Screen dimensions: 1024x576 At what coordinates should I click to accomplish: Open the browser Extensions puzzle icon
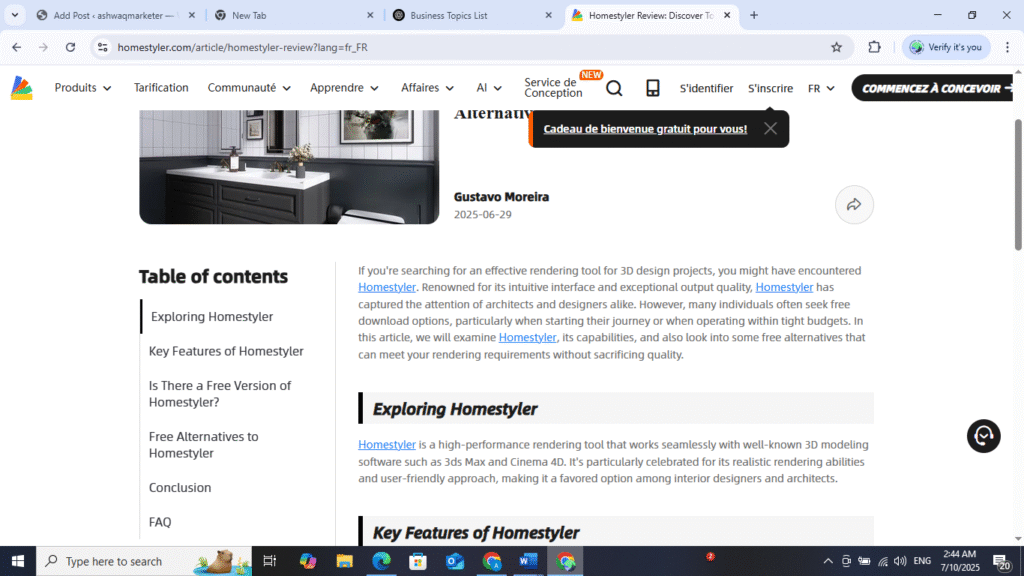pos(874,47)
